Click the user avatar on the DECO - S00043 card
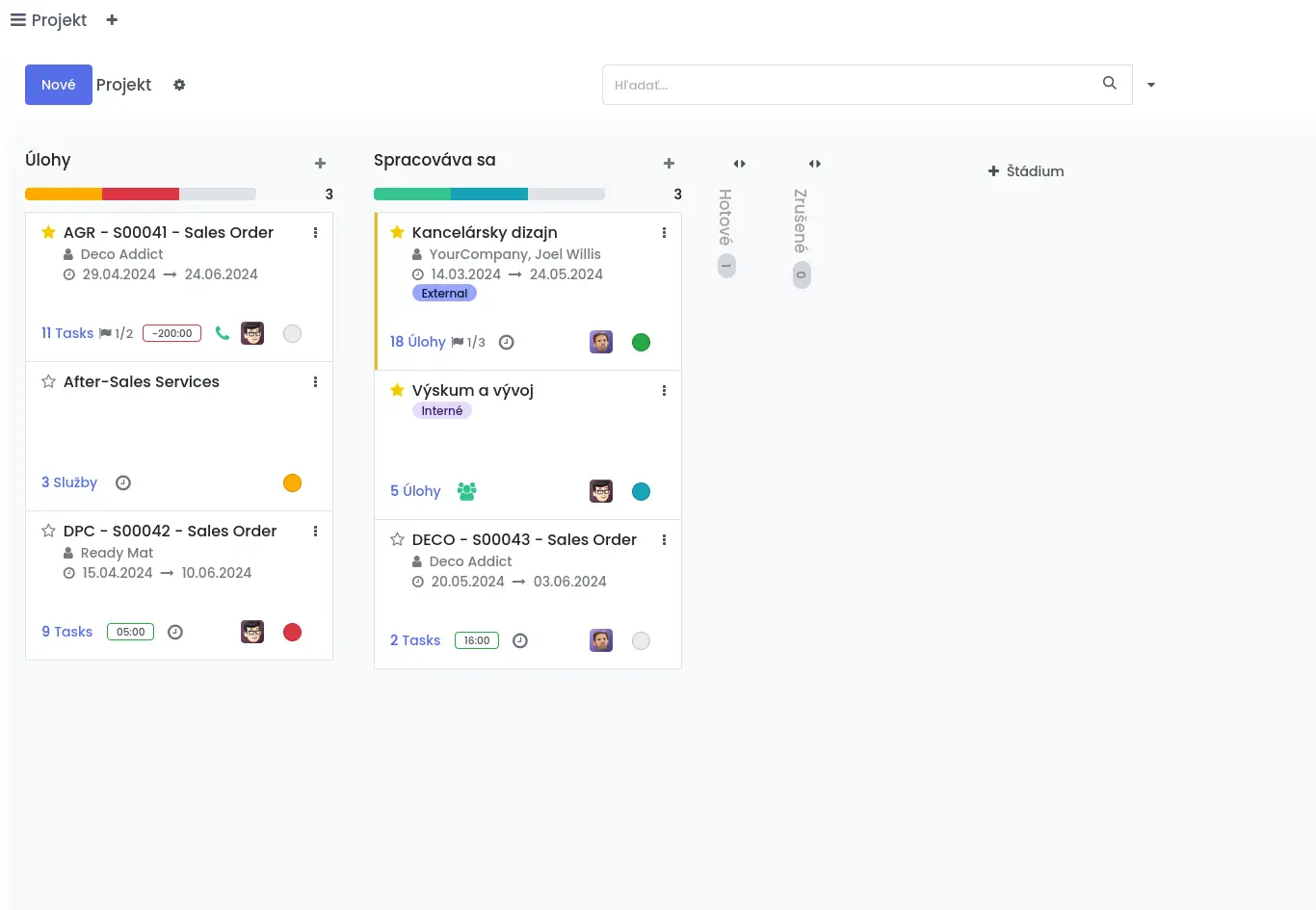This screenshot has height=910, width=1316. 601,640
